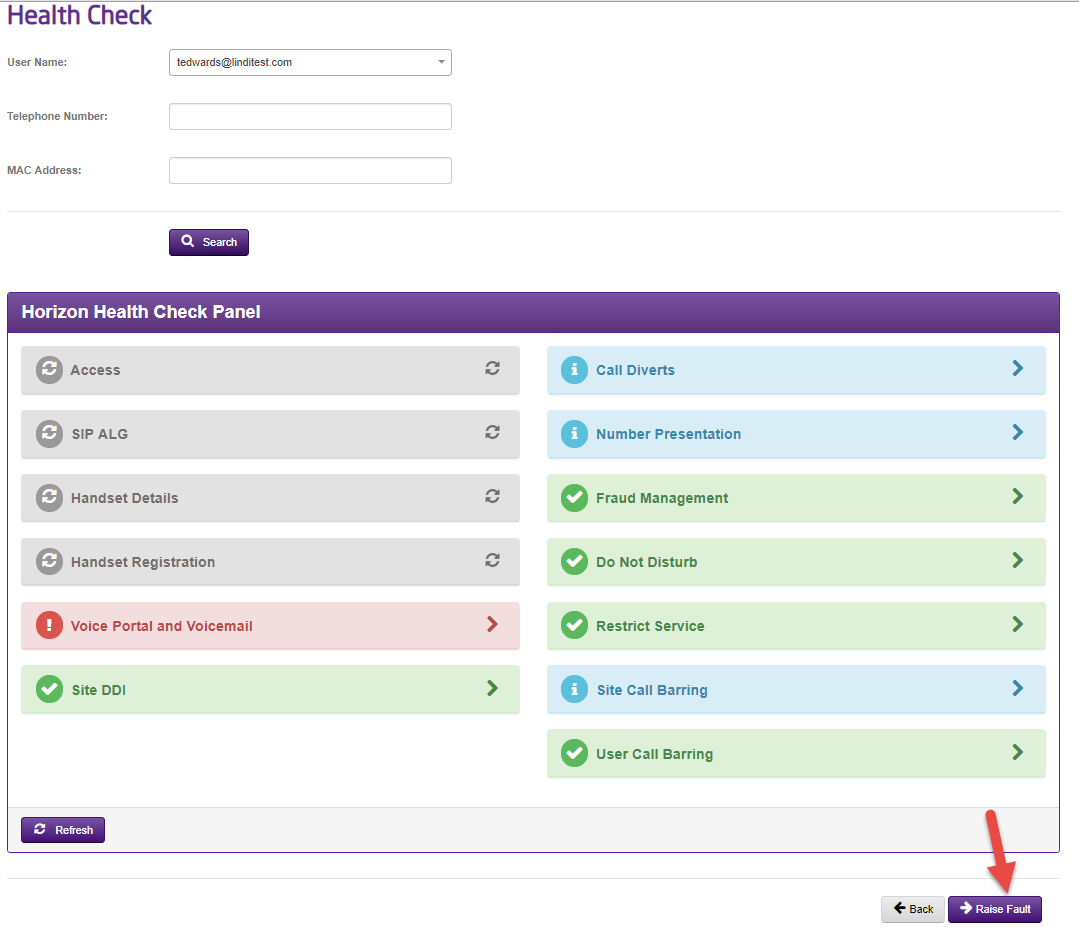Click the Handset Registration status sync icon

[x=49, y=562]
